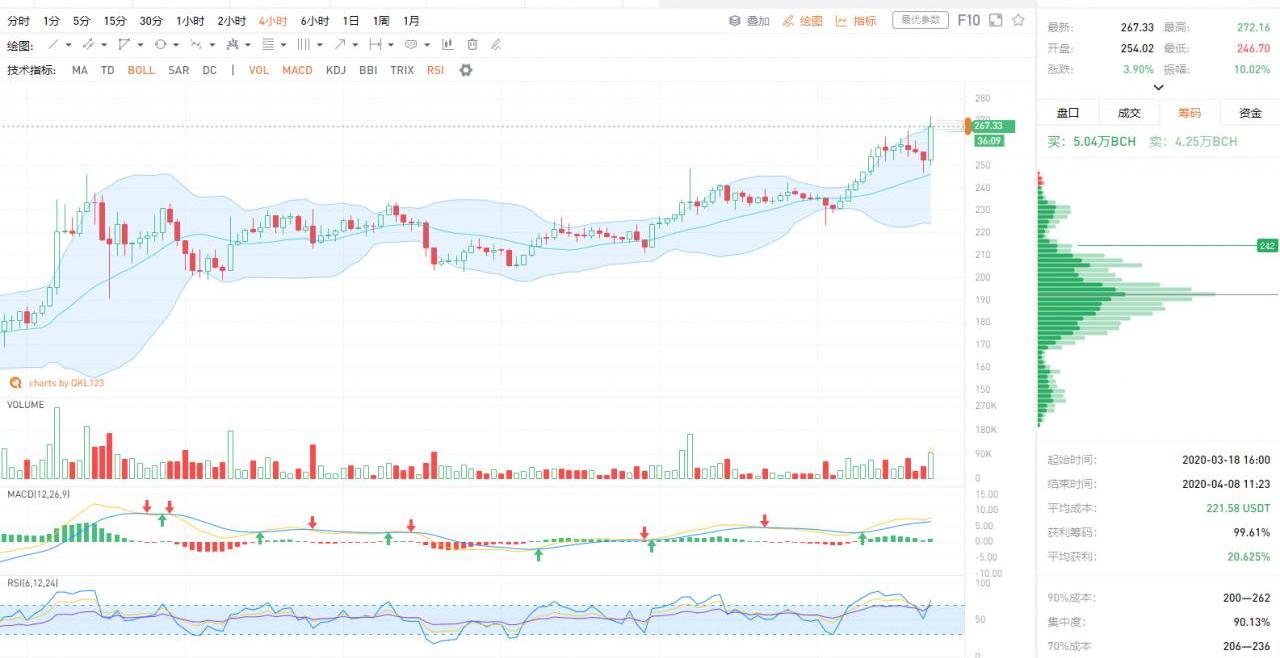Expand more quote details with down chevron
Screen dimensions: 1280x658
coord(1158,87)
